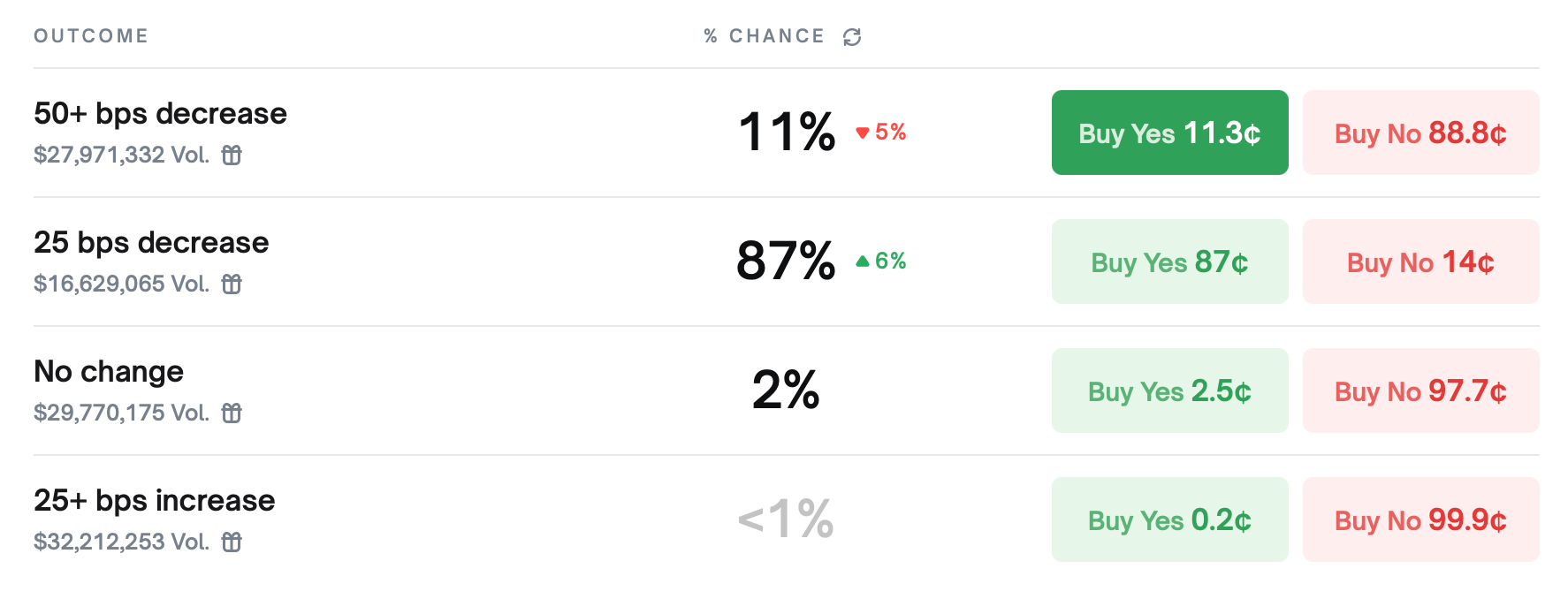The width and height of the screenshot is (1568, 599).
Task: Buy No at 99.9¢ for 25+ bps increase
Action: [x=1420, y=519]
